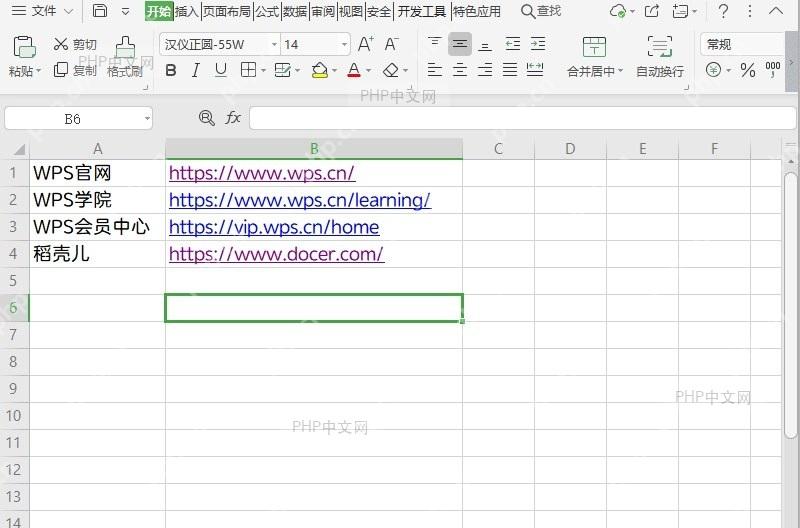
Task: Click the justify alignment icon
Action: [510, 70]
